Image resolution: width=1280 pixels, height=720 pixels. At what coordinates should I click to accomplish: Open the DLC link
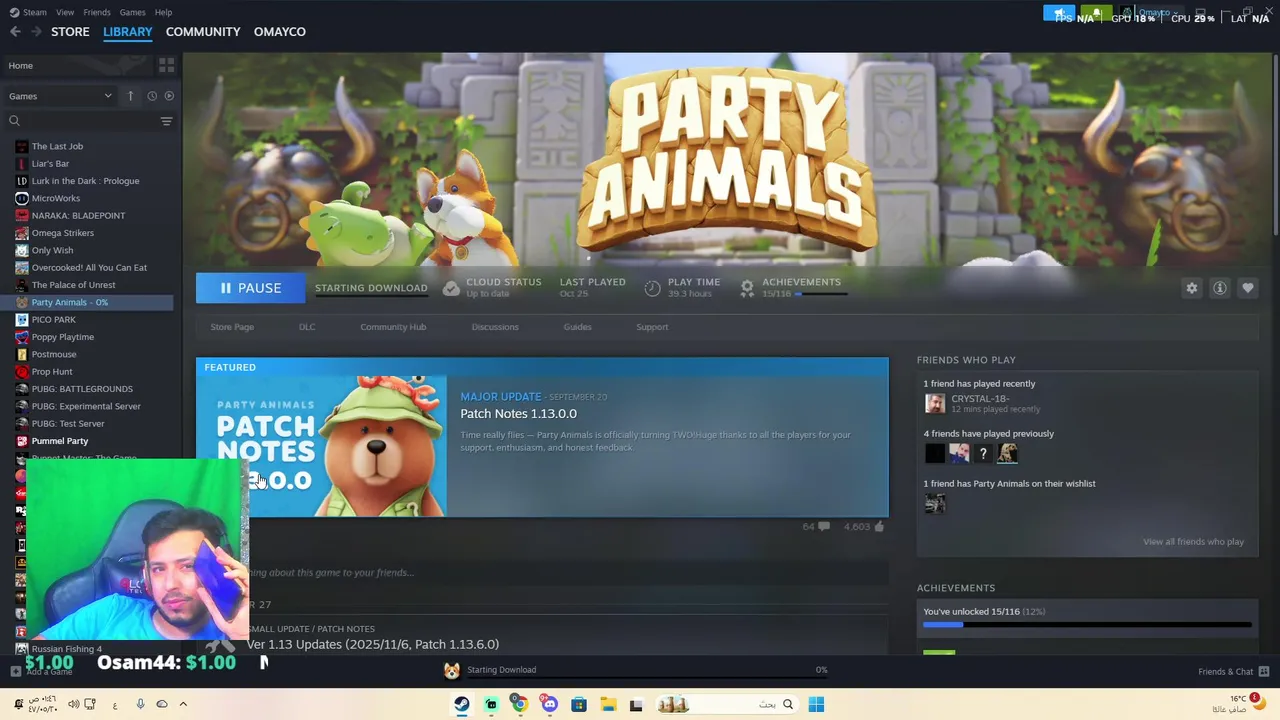pyautogui.click(x=307, y=327)
